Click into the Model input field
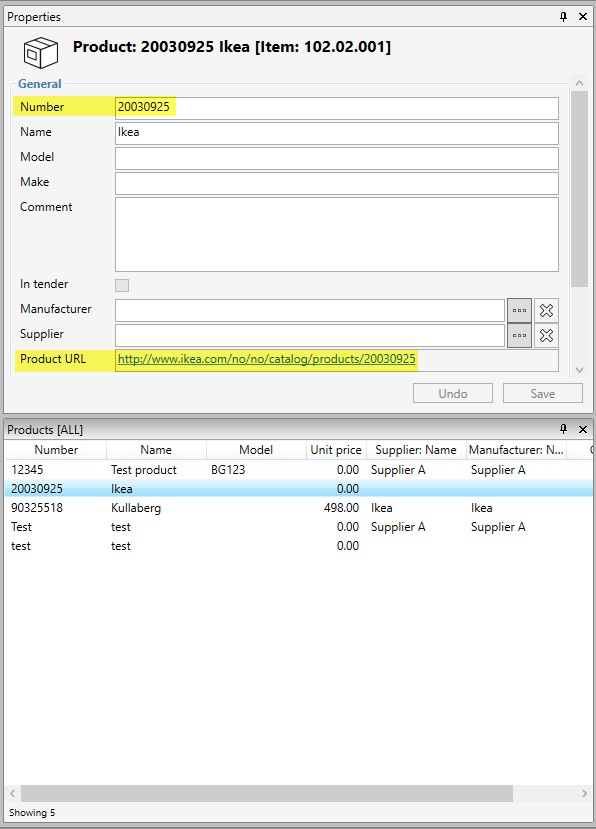The width and height of the screenshot is (596, 829). point(337,158)
